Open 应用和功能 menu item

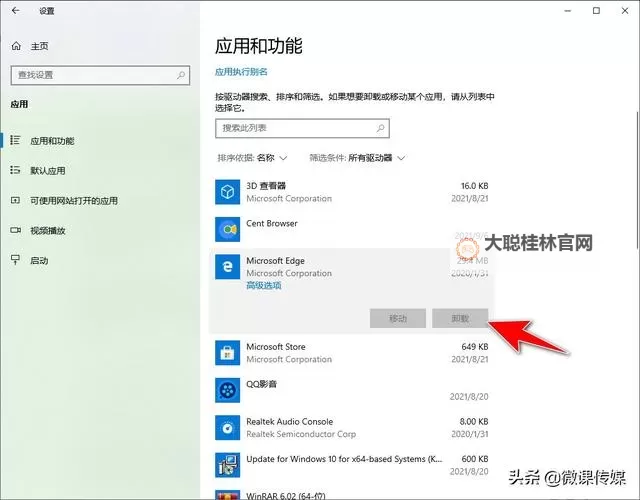coord(52,141)
